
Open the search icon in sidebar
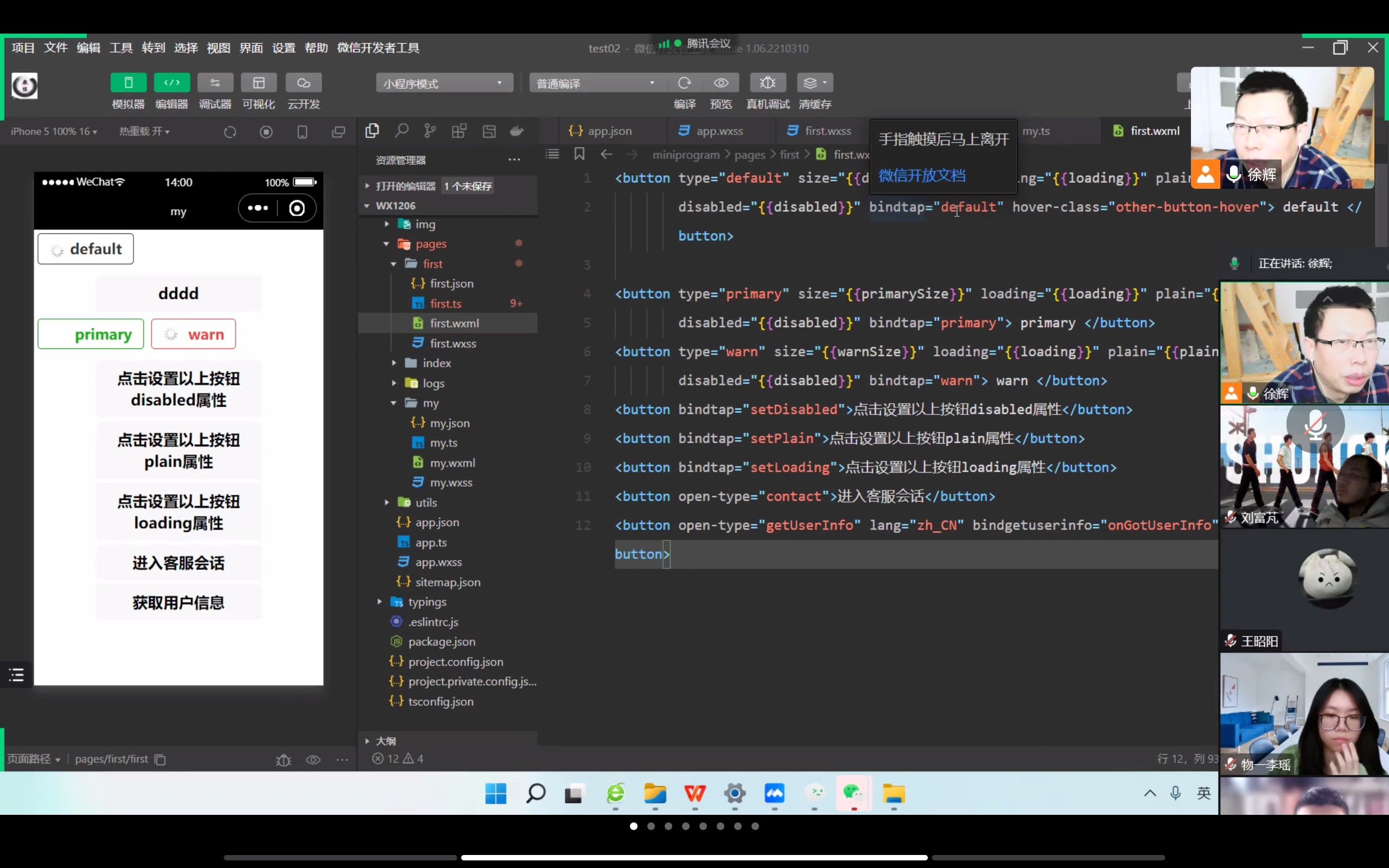tap(401, 131)
